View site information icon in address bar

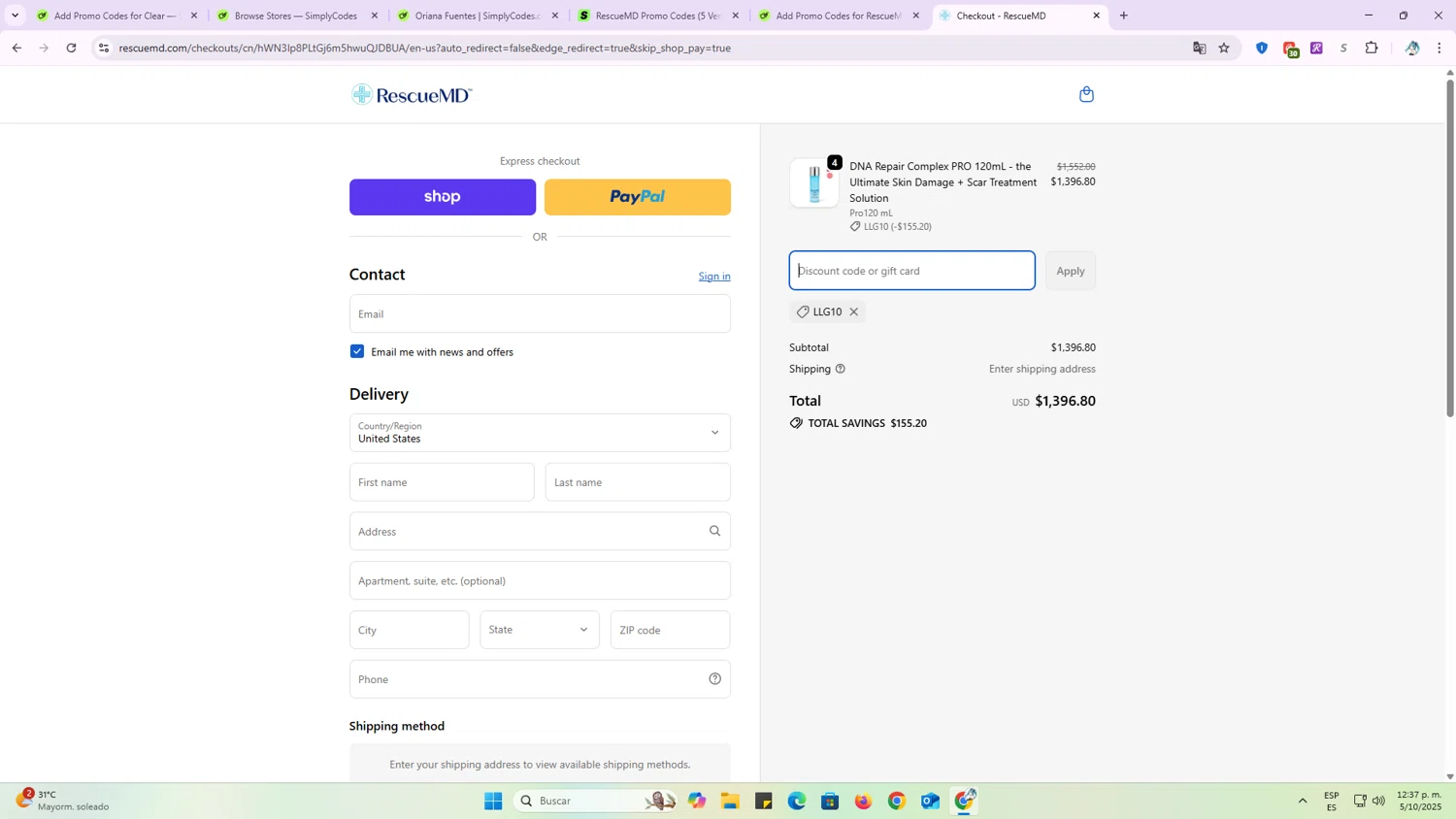104,48
